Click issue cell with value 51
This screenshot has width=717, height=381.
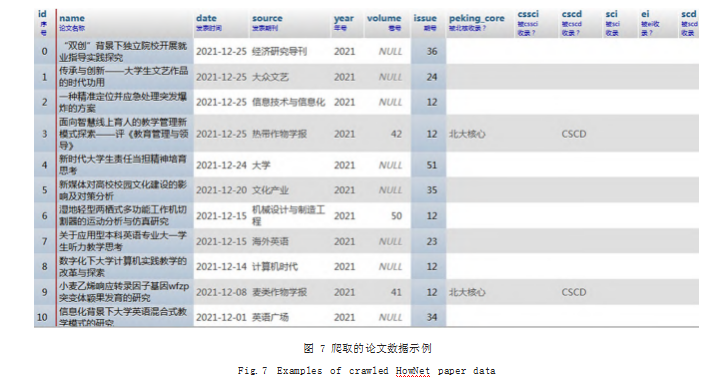point(432,165)
